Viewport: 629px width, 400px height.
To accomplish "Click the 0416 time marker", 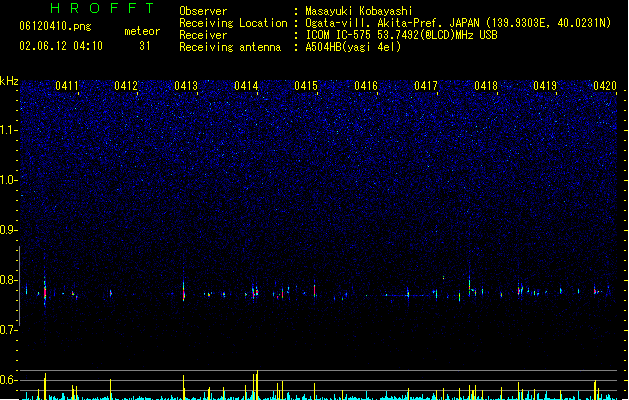I will [x=366, y=86].
